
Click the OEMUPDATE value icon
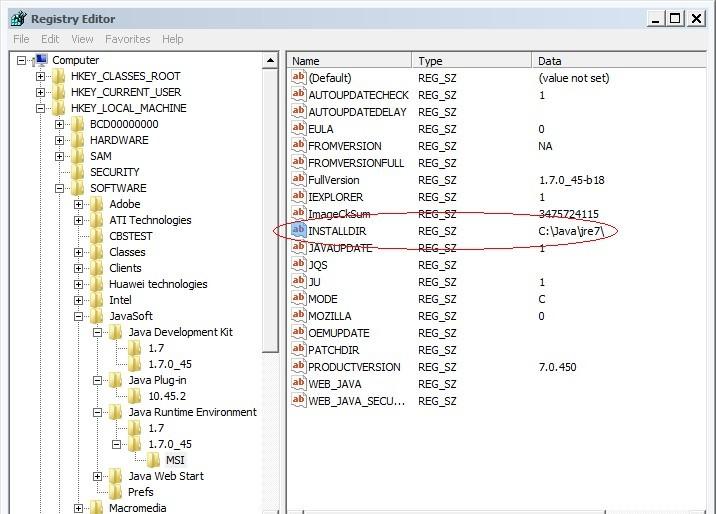point(298,332)
